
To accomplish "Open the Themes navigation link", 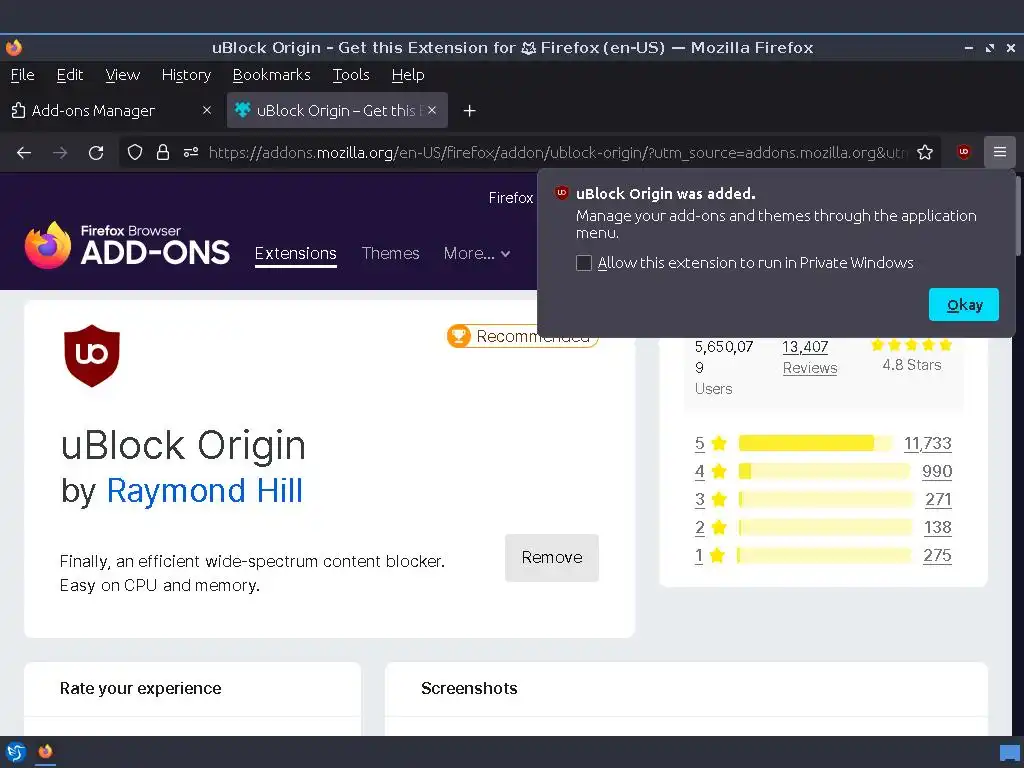I will coord(391,253).
